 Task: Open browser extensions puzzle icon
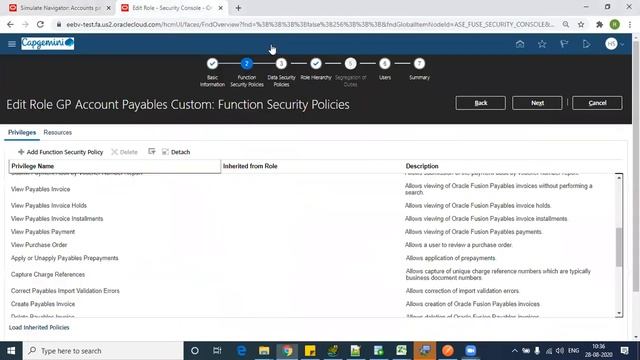[x=599, y=24]
